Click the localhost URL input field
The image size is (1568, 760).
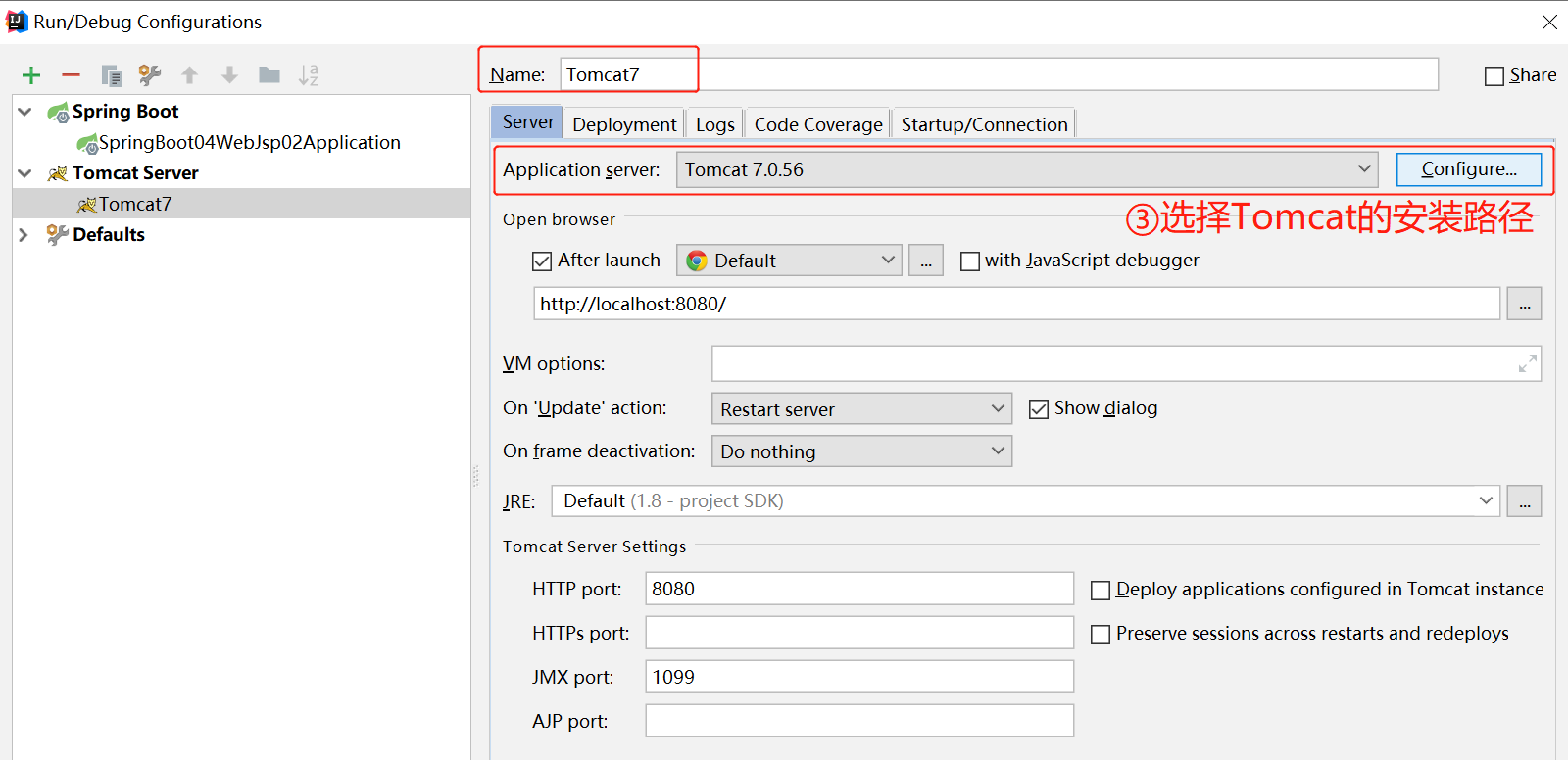coord(1017,304)
